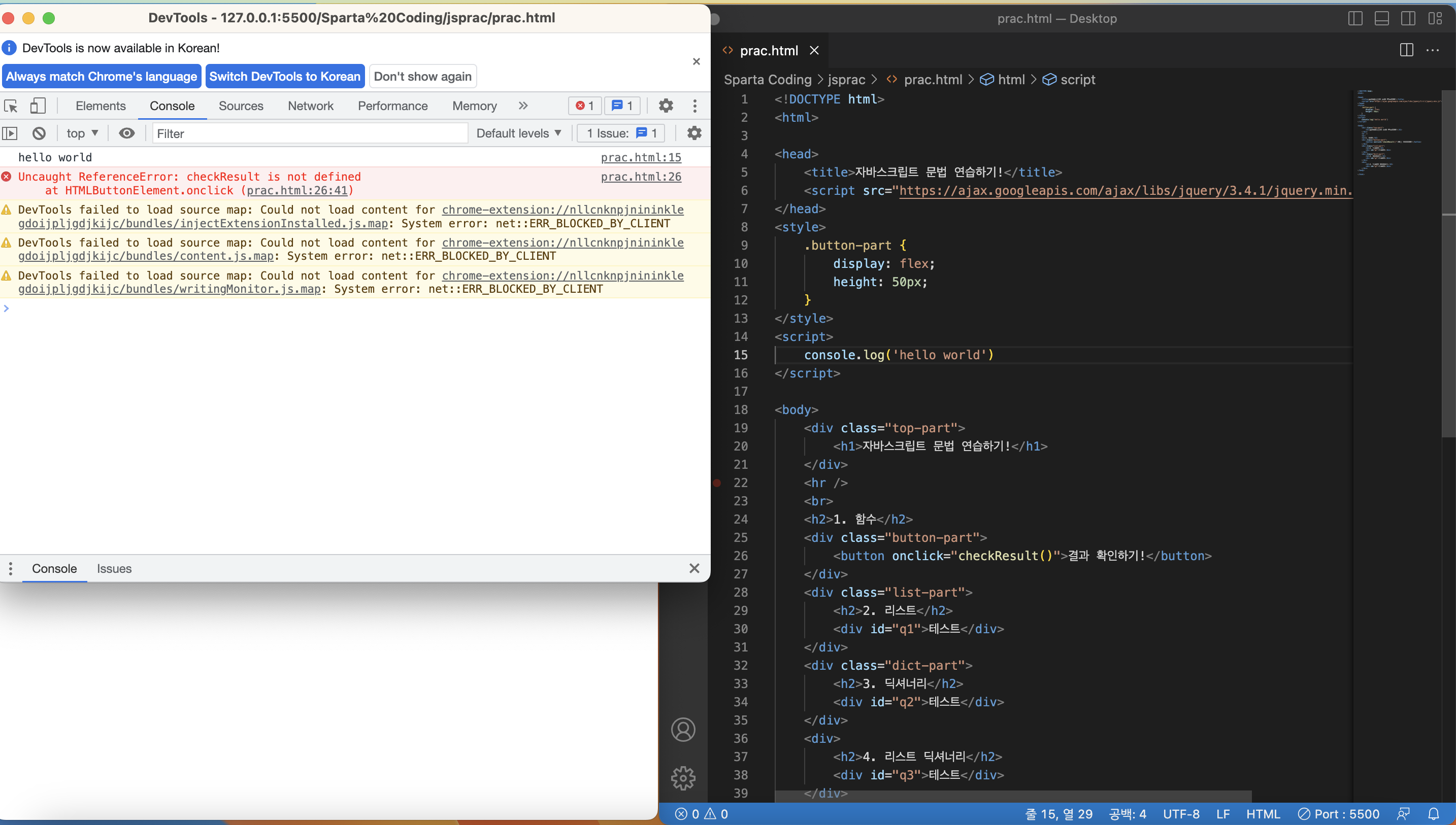Image resolution: width=1456 pixels, height=825 pixels.
Task: Open the Default levels dropdown
Action: (x=518, y=133)
